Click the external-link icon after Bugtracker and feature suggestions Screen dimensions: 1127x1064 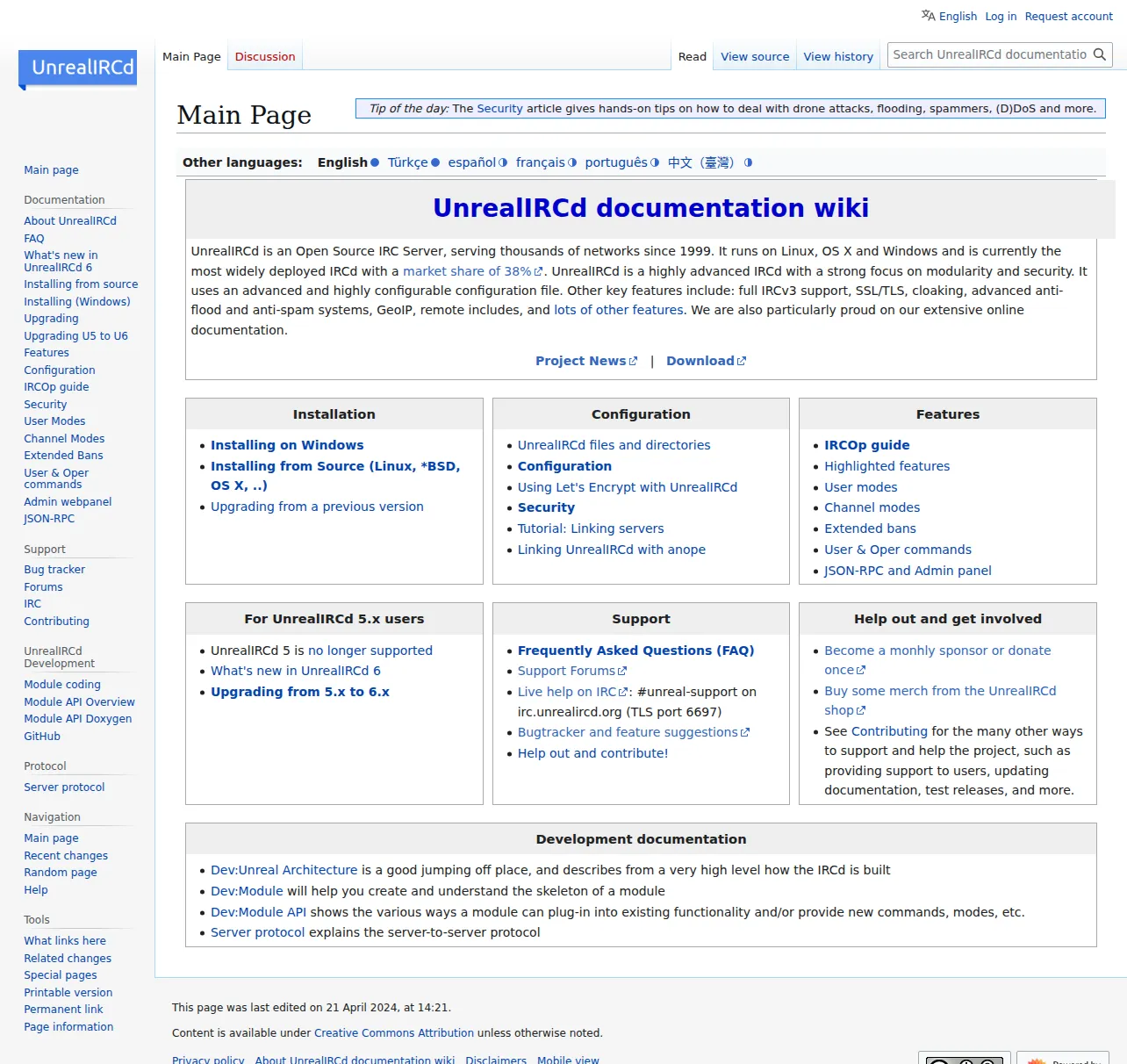point(745,733)
